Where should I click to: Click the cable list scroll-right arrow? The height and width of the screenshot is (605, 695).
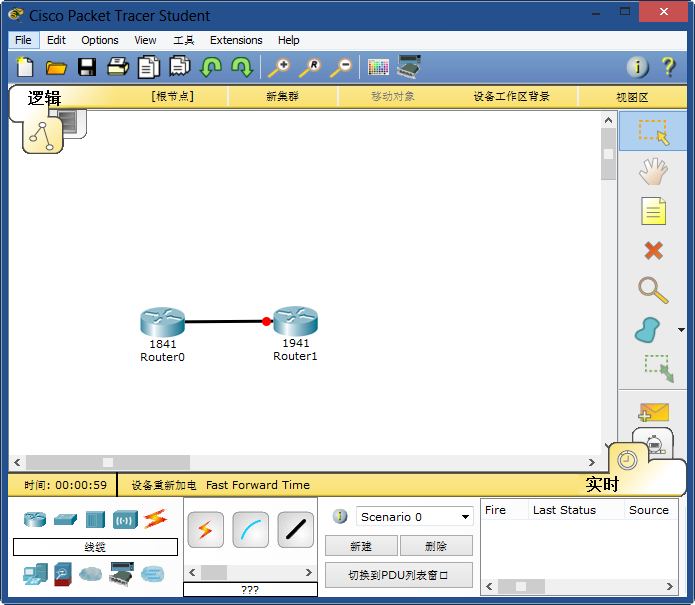click(x=309, y=572)
